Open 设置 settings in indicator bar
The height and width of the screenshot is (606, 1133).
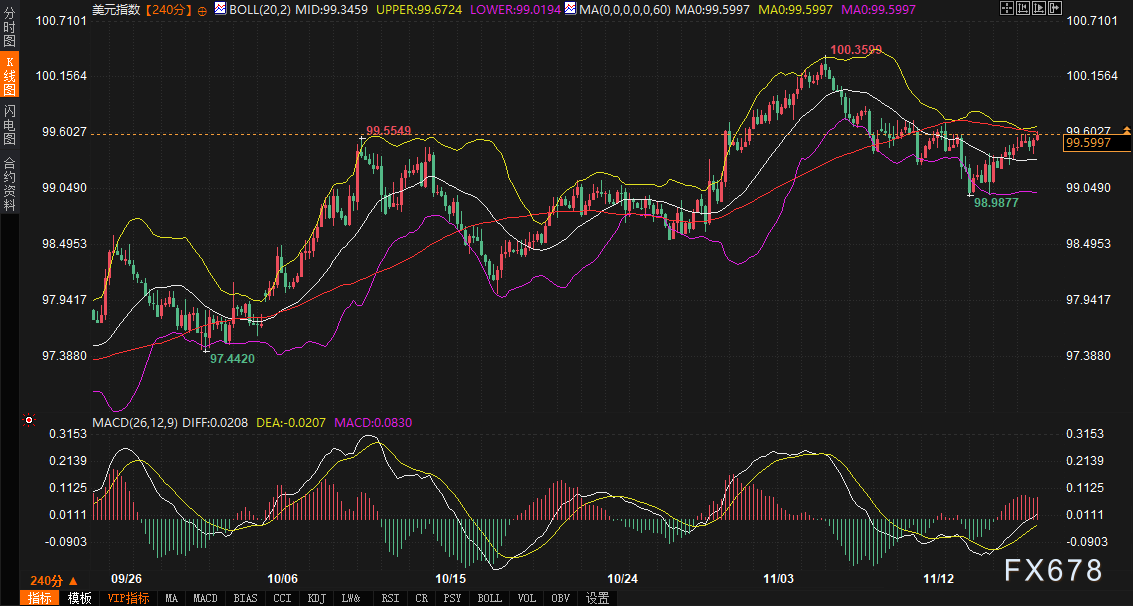[598, 598]
